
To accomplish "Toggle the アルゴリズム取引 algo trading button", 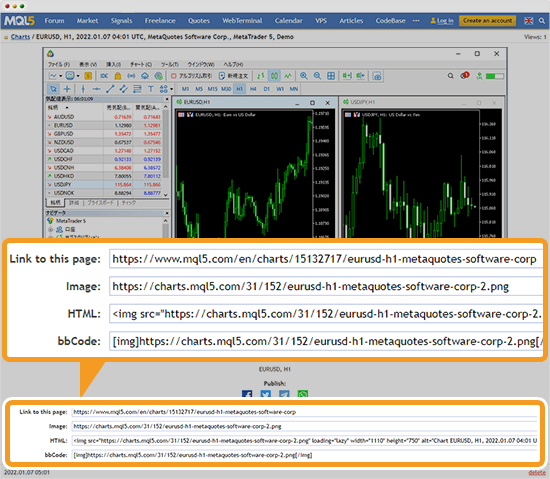I will pyautogui.click(x=191, y=76).
